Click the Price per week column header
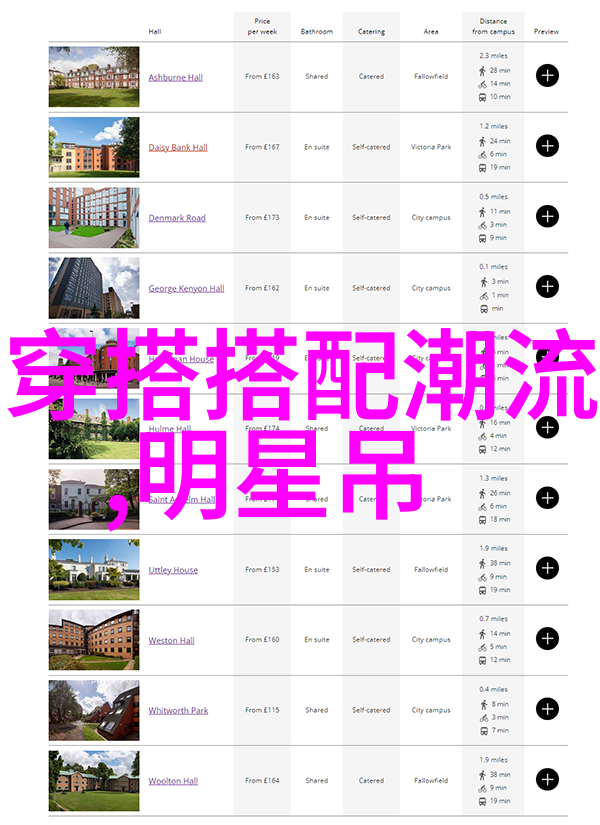Image resolution: width=600 pixels, height=825 pixels. click(x=261, y=26)
